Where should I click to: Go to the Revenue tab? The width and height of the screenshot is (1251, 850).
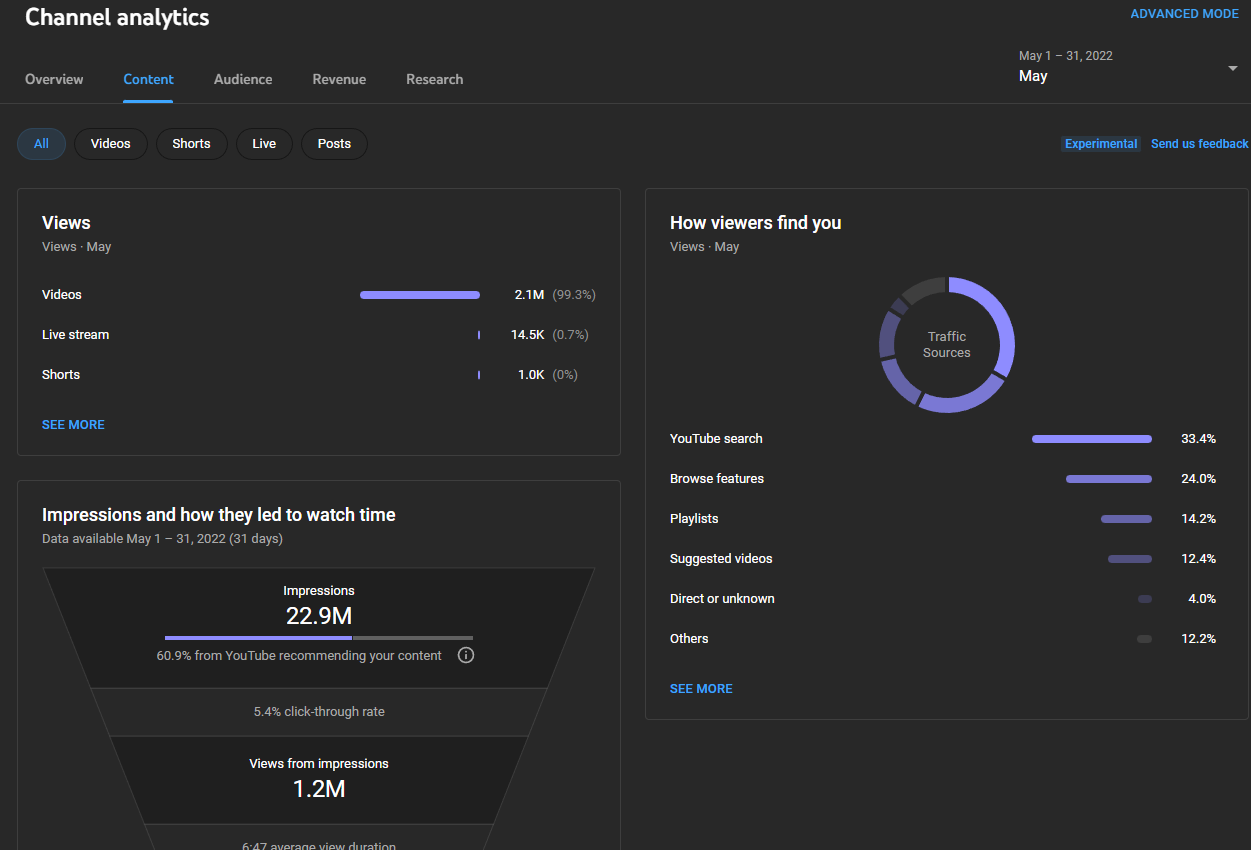pos(339,79)
